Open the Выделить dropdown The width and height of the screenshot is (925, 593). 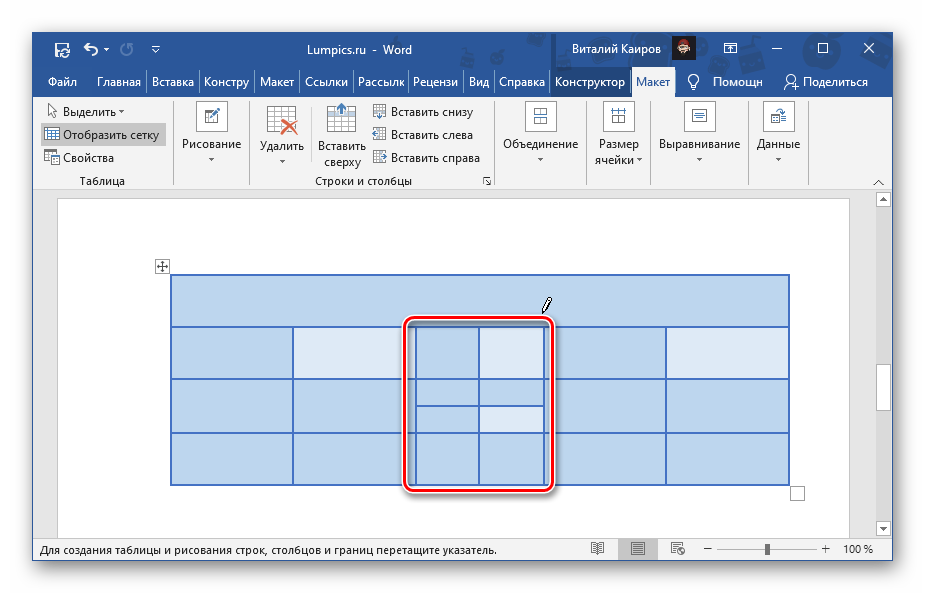click(86, 112)
